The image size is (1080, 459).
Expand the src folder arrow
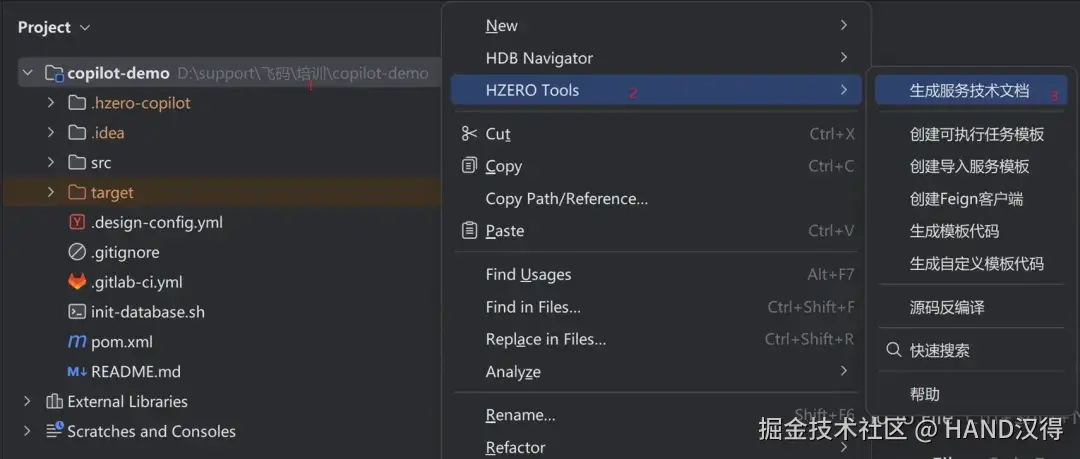(x=51, y=163)
